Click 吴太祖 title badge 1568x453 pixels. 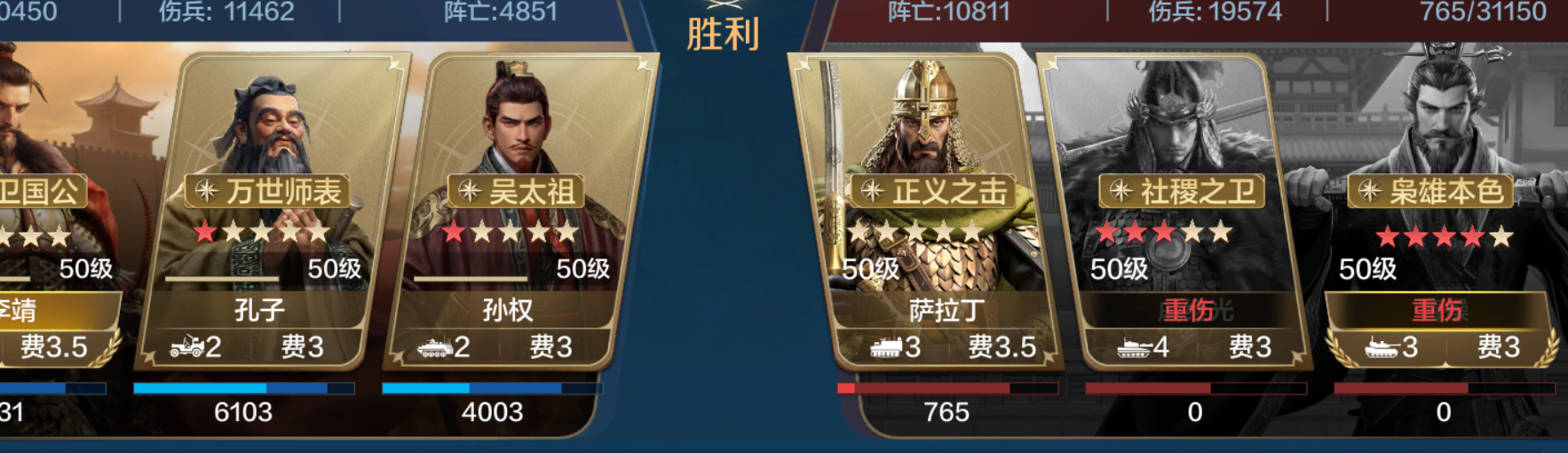point(515,191)
